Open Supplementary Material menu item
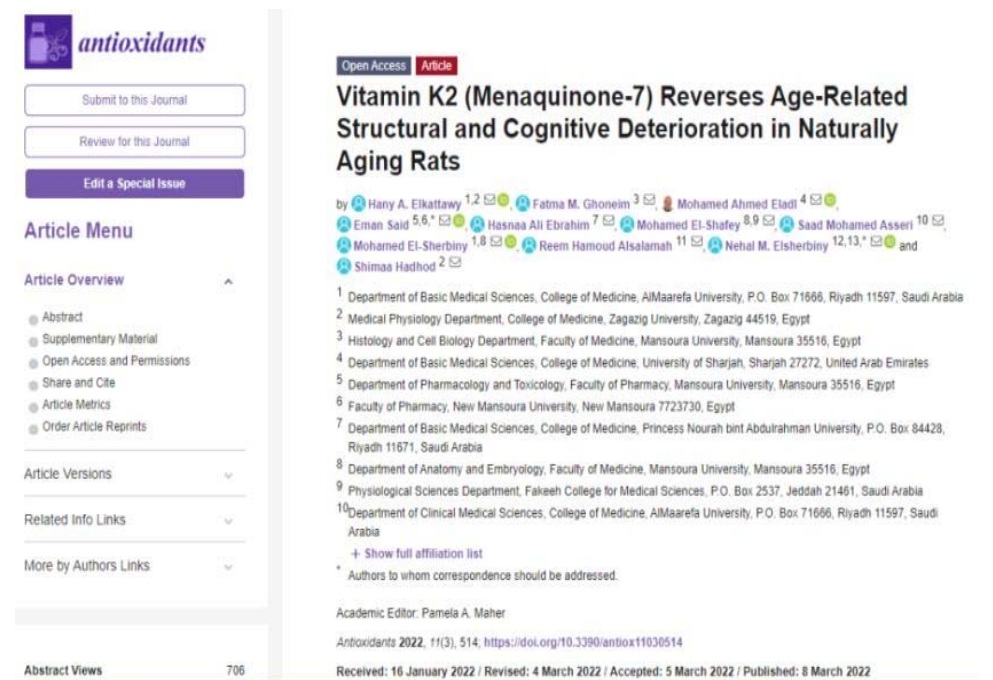Screen dimensions: 993x680 (x=99, y=339)
